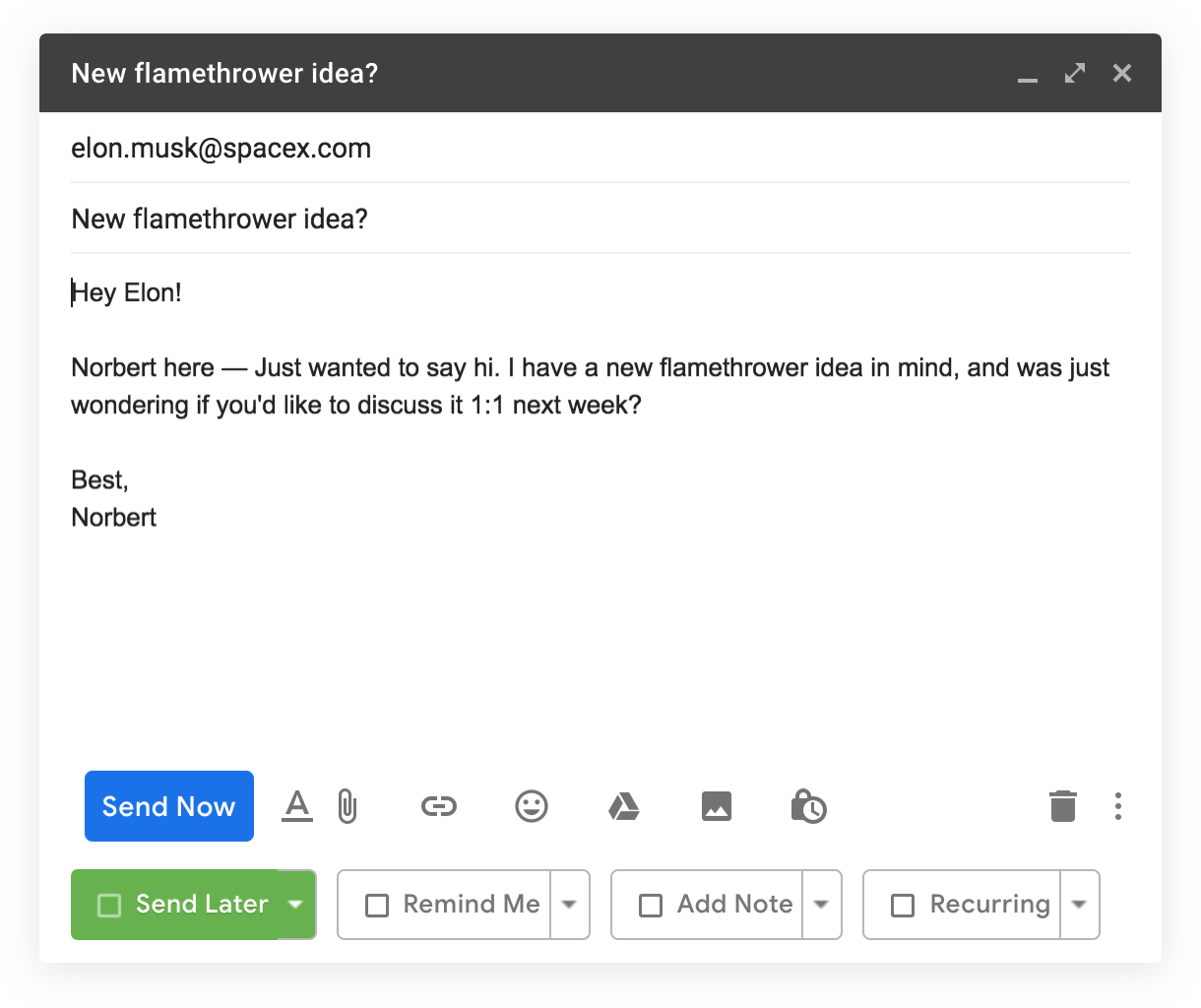Toggle confidential mode lock-clock icon
Viewport: 1201px width, 1008px height.
click(808, 806)
